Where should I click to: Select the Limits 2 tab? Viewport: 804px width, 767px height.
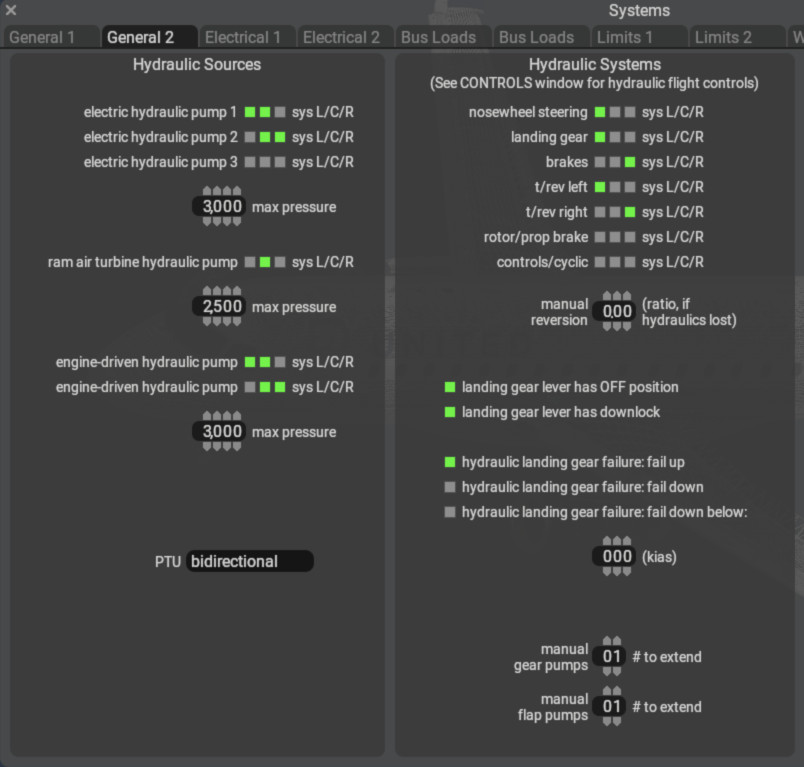tap(723, 37)
